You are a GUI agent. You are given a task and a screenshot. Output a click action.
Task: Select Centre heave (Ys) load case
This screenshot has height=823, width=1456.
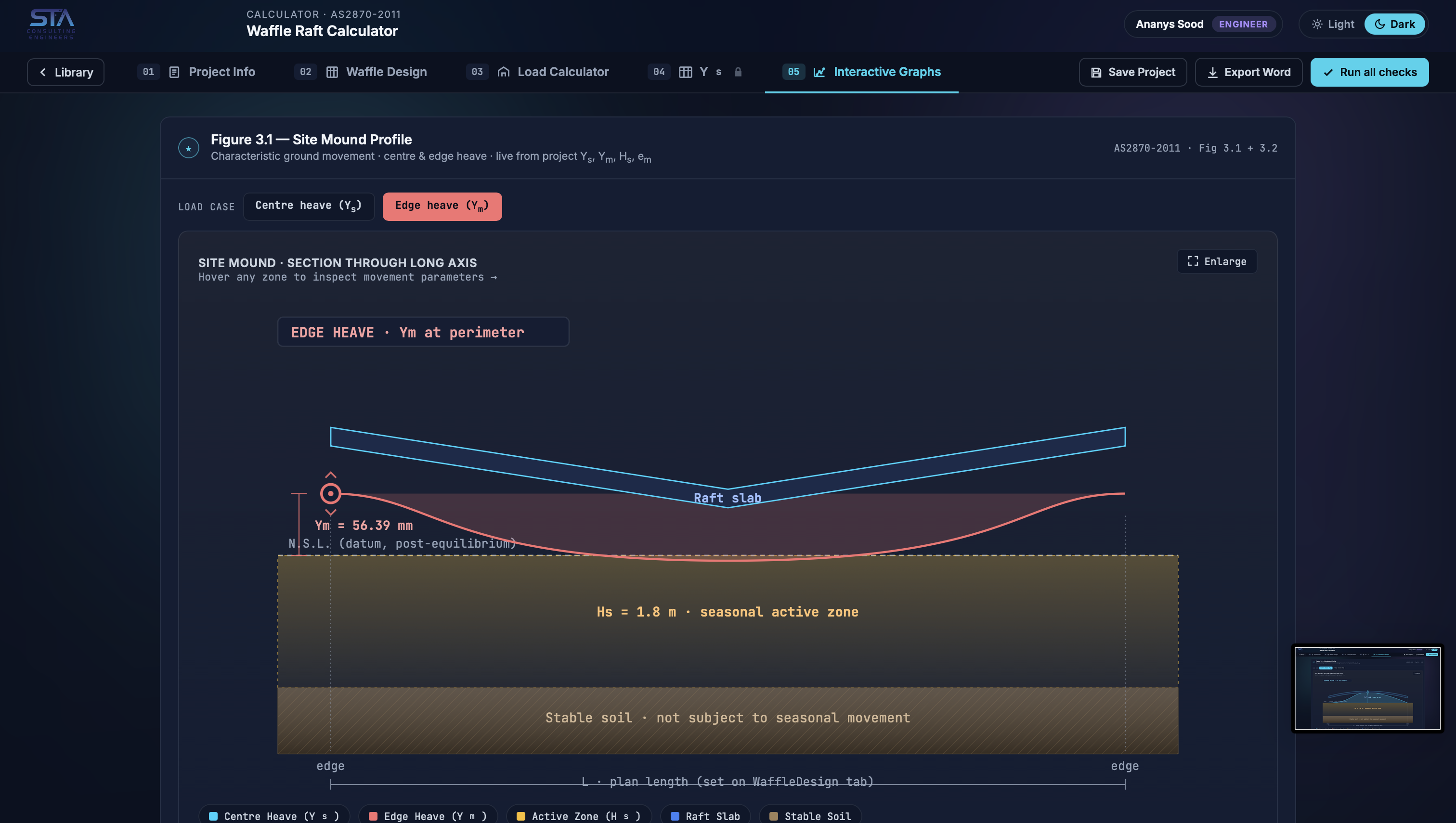309,206
